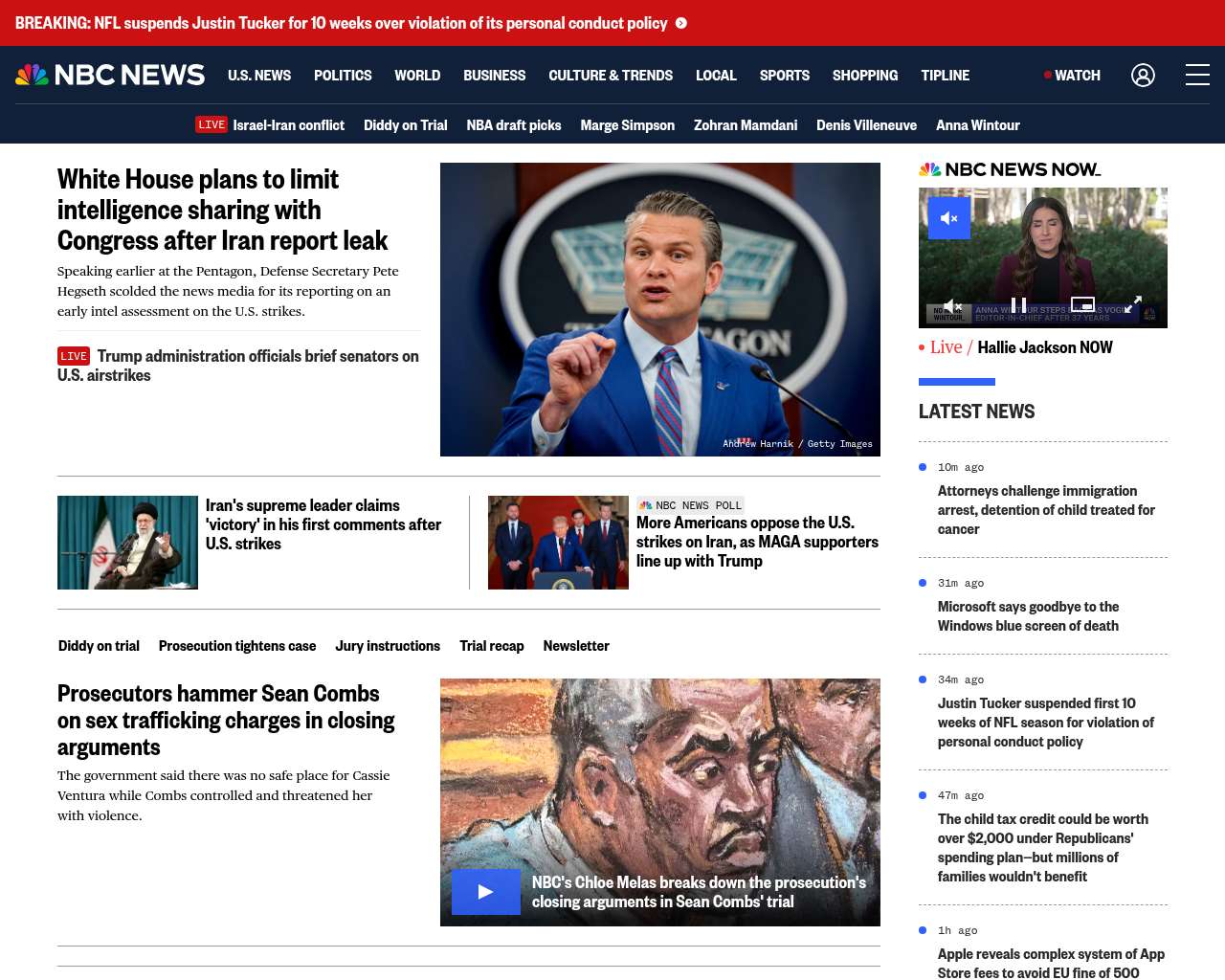1225x980 pixels.
Task: Click the LIVE badge beside Israel-Iran conflict
Action: (x=212, y=124)
